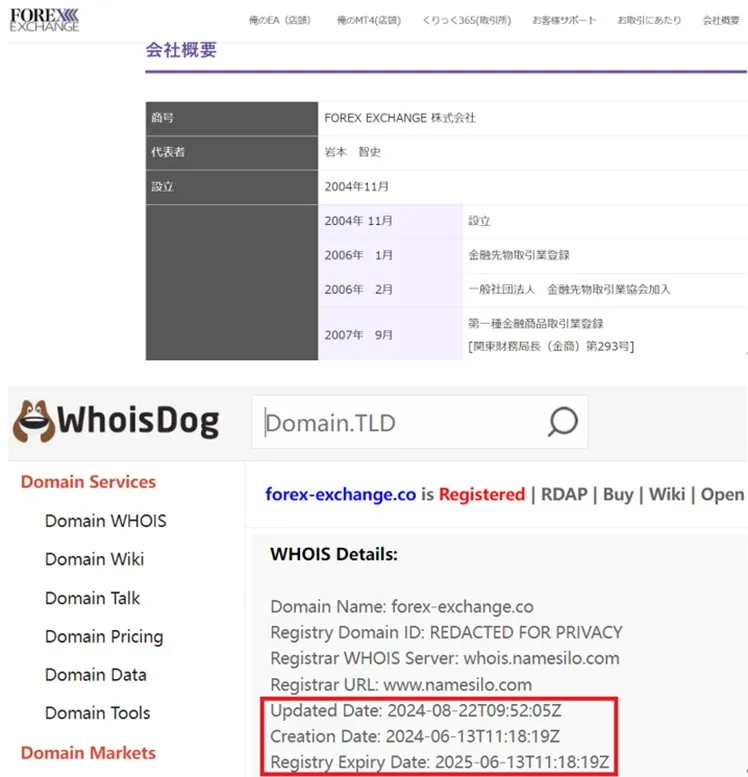Image resolution: width=748 pixels, height=777 pixels.
Task: Open Domain Talk in sidebar
Action: (x=92, y=598)
